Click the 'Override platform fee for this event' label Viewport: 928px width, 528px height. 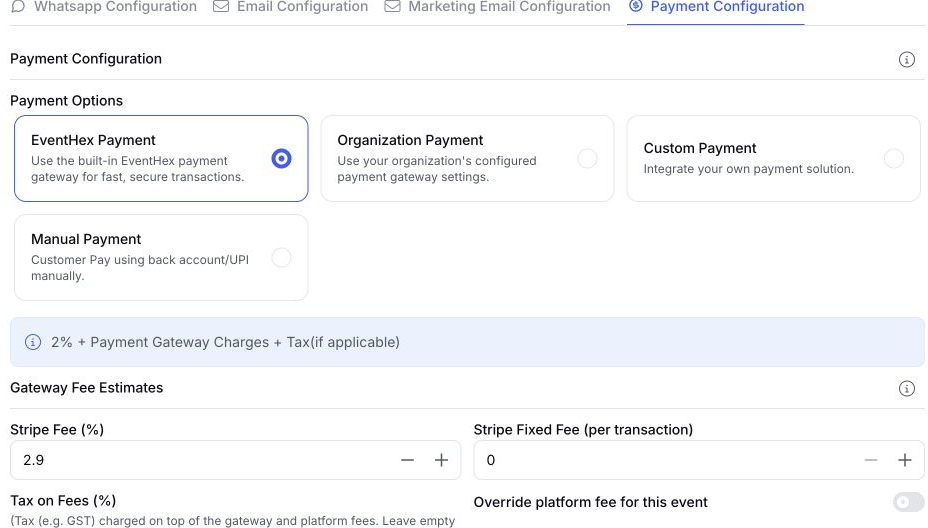click(590, 502)
